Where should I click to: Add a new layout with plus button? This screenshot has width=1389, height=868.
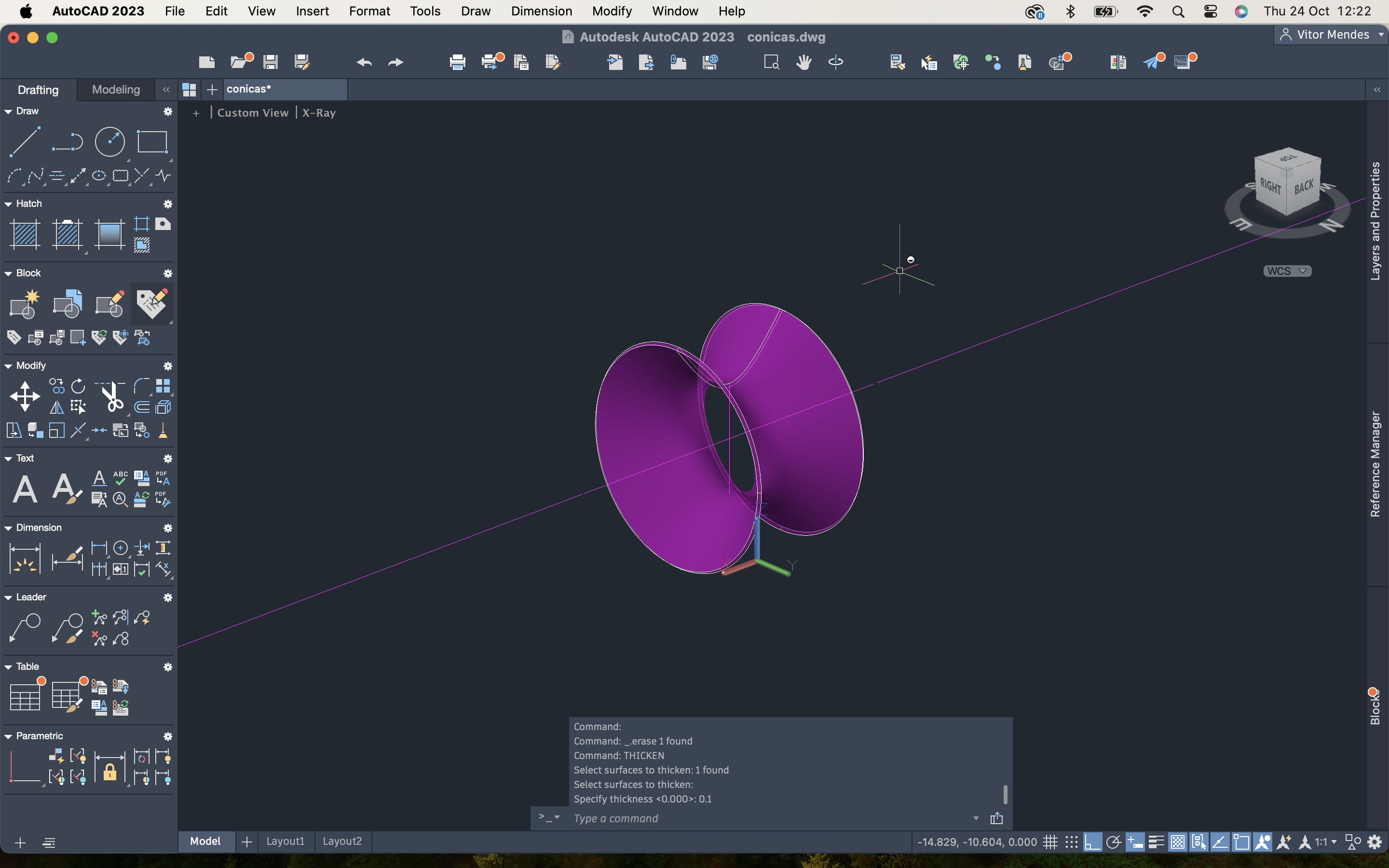[x=247, y=841]
